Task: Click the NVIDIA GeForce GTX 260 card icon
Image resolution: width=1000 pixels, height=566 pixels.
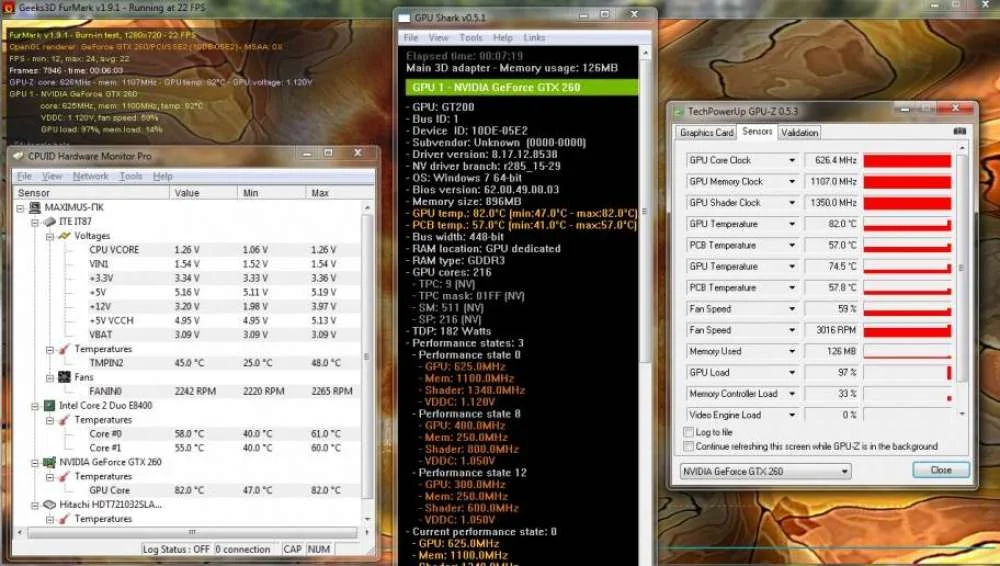Action: click(x=49, y=462)
